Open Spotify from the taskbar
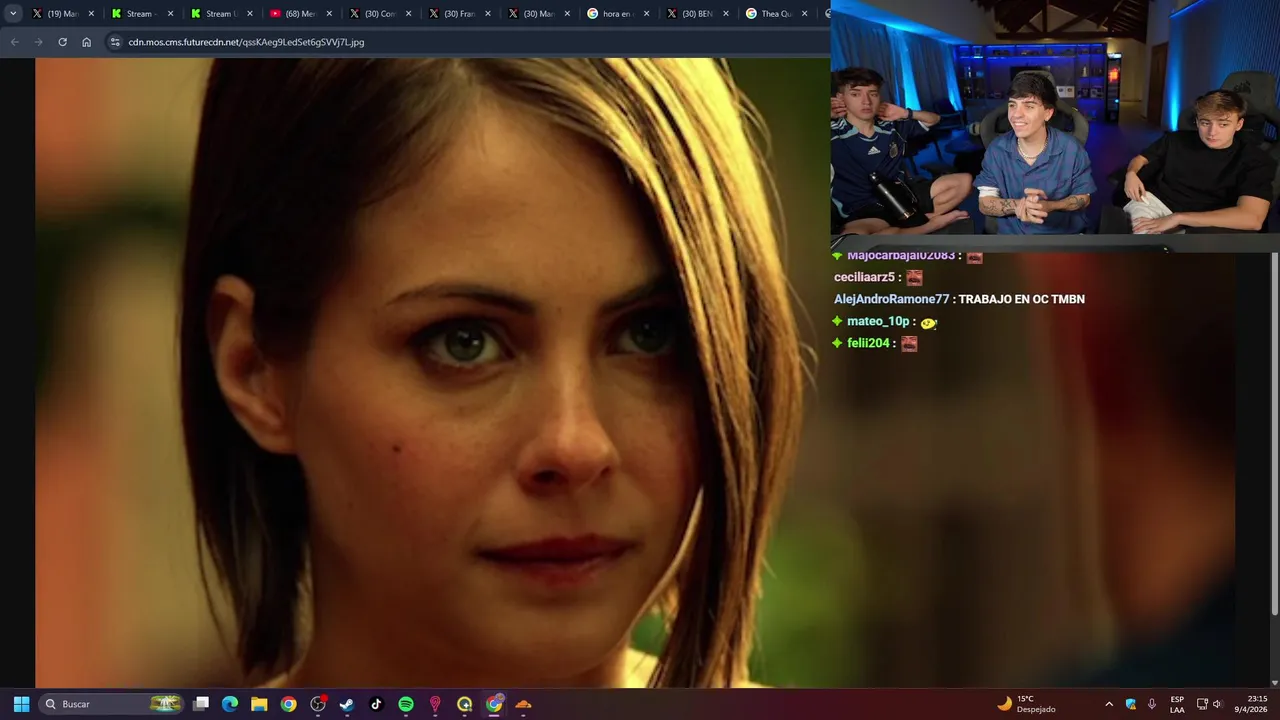The width and height of the screenshot is (1280, 720). tap(406, 704)
